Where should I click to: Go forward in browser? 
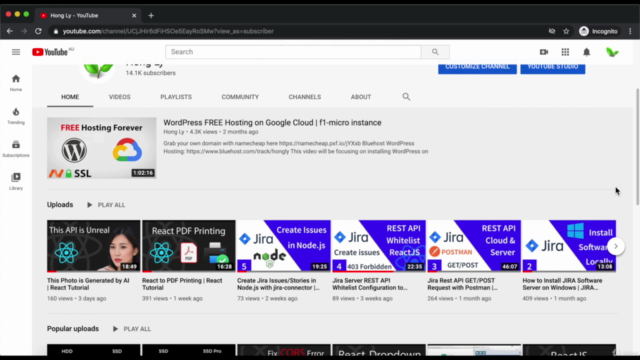coord(24,31)
